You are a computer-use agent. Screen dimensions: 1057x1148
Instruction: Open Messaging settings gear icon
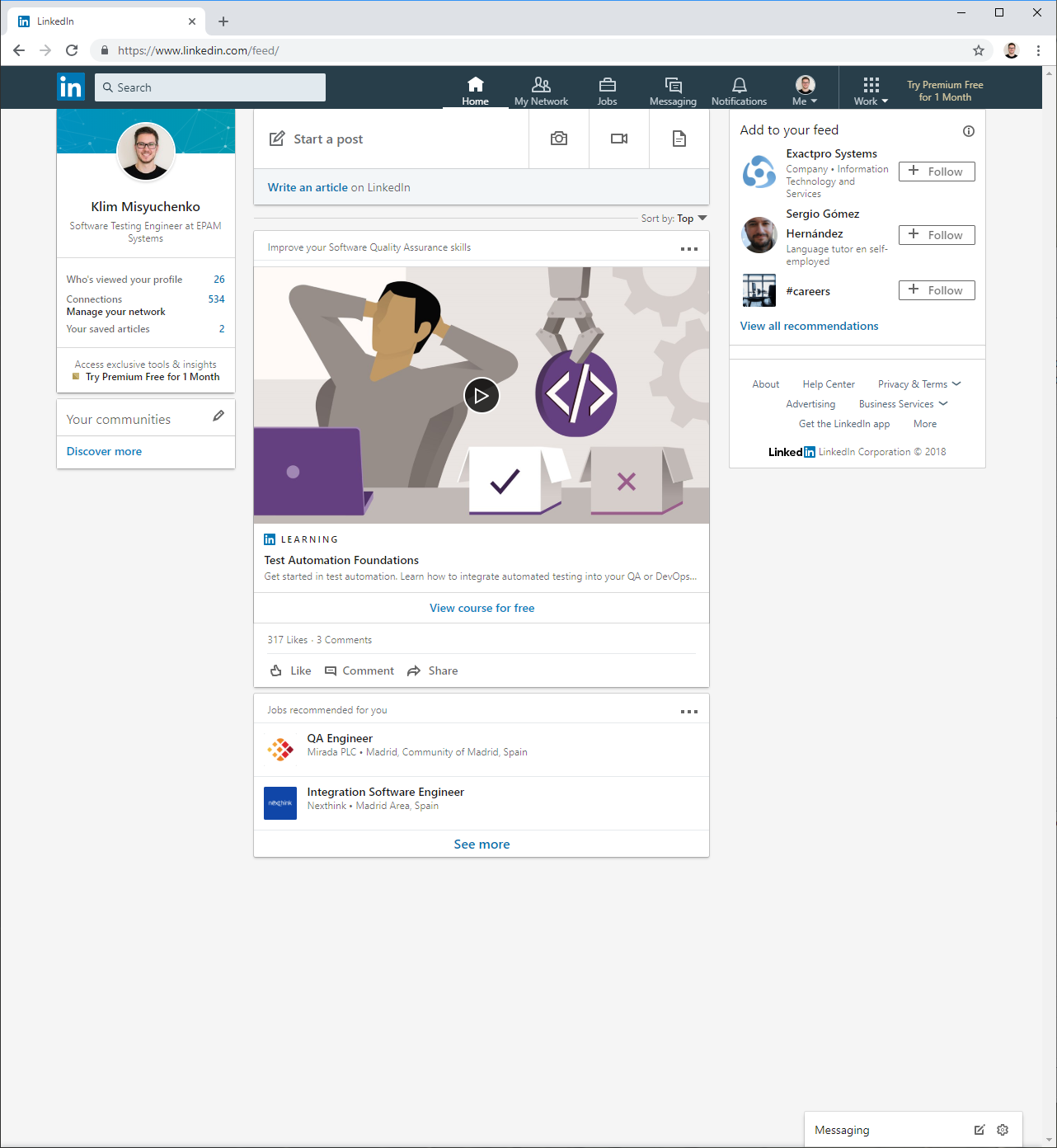(1003, 1130)
